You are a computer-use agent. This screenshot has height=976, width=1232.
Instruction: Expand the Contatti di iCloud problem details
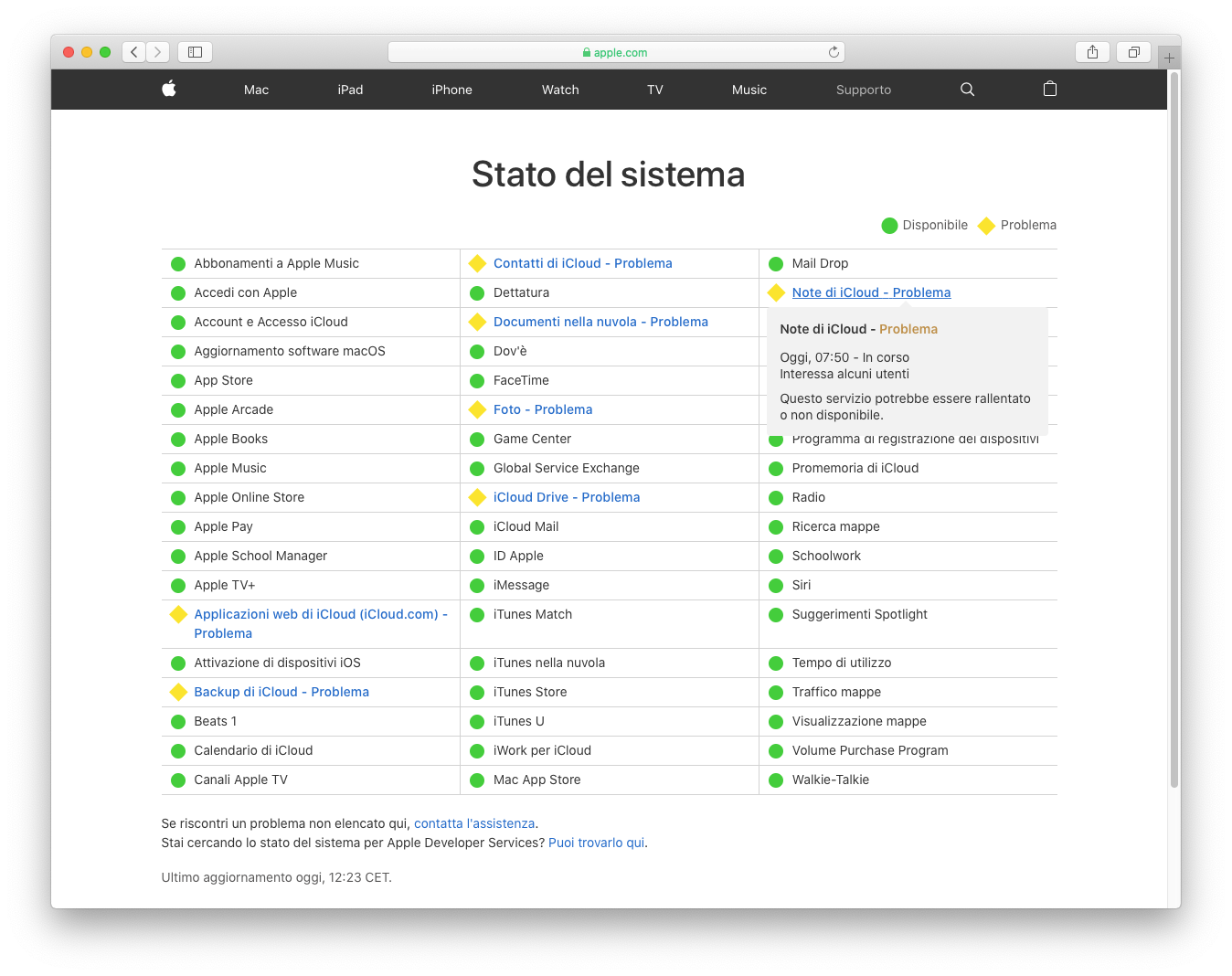coord(582,263)
